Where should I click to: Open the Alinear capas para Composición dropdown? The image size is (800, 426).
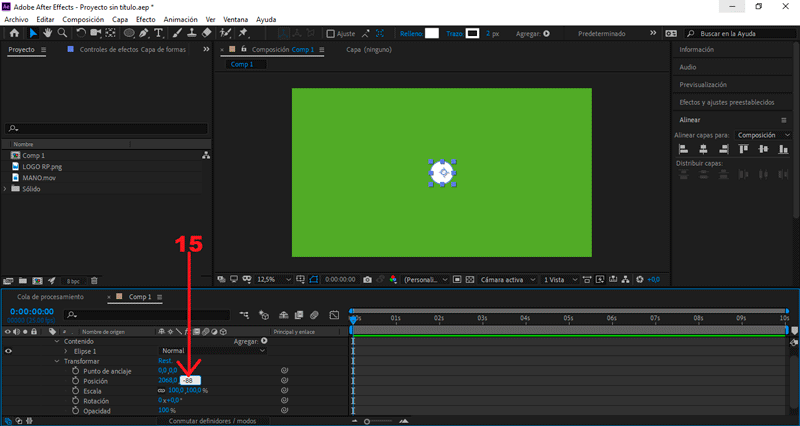(x=763, y=135)
